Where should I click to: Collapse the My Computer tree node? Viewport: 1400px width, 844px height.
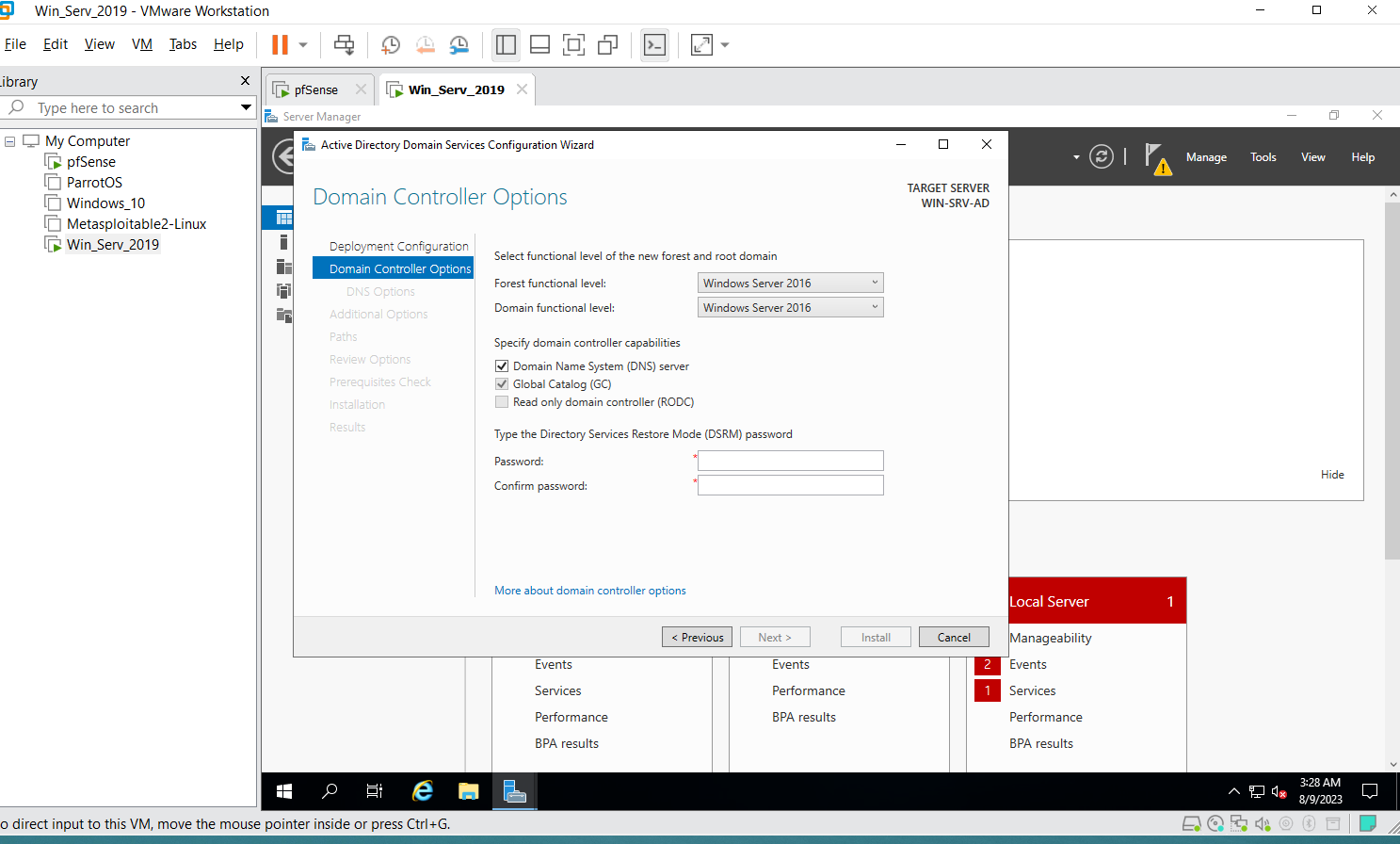click(x=9, y=141)
